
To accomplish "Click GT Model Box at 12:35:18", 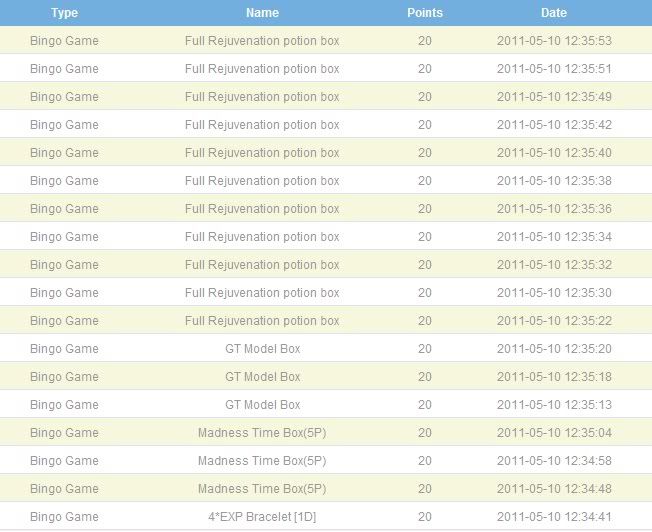I will pyautogui.click(x=262, y=376).
